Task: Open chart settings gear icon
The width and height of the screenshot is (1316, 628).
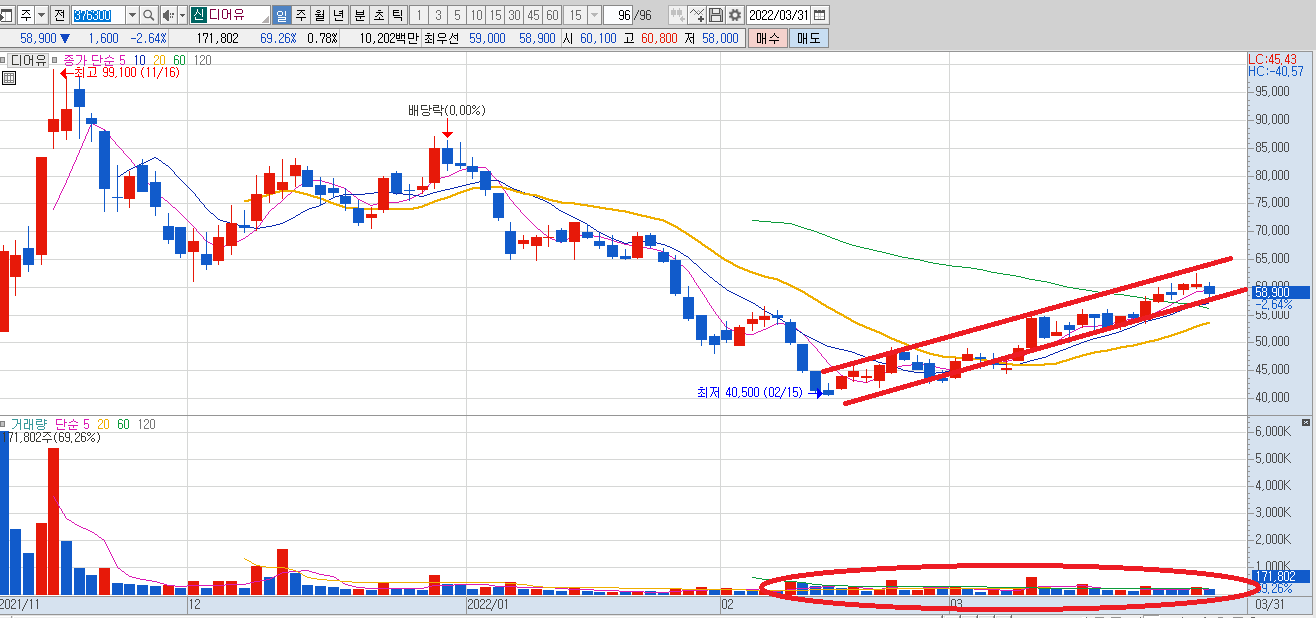Action: pyautogui.click(x=735, y=15)
